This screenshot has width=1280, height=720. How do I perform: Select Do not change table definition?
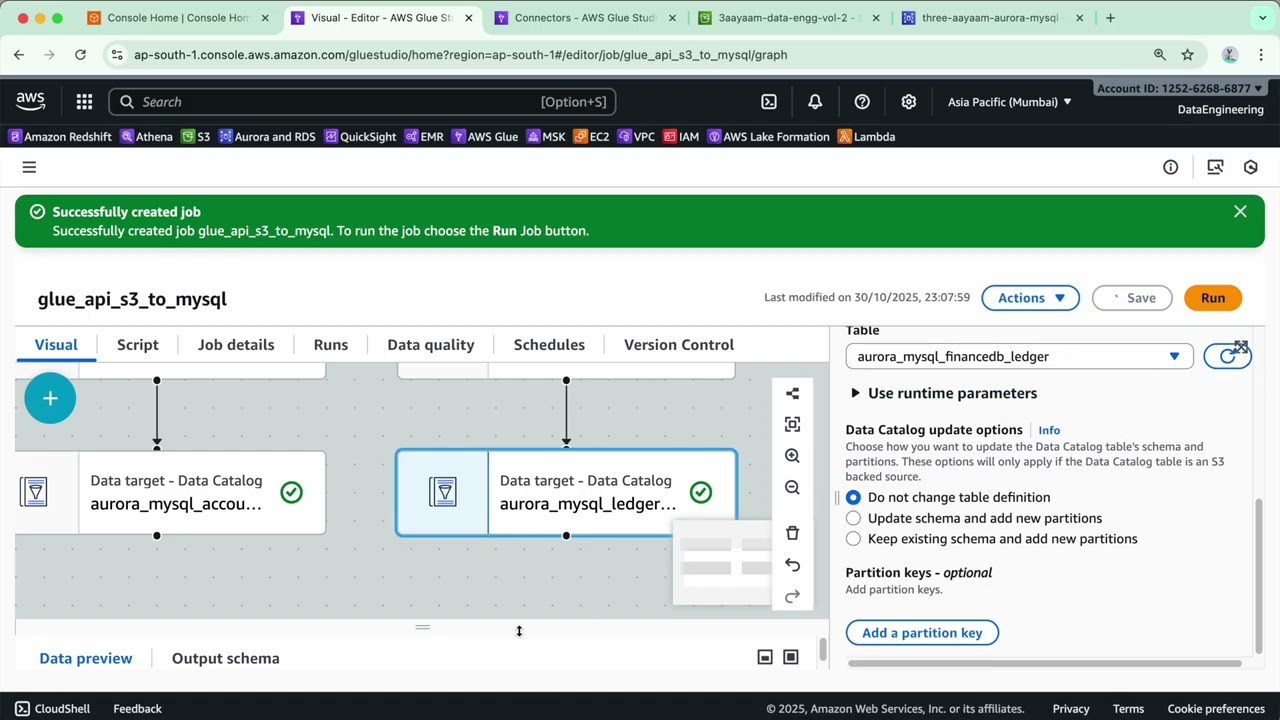coord(853,497)
